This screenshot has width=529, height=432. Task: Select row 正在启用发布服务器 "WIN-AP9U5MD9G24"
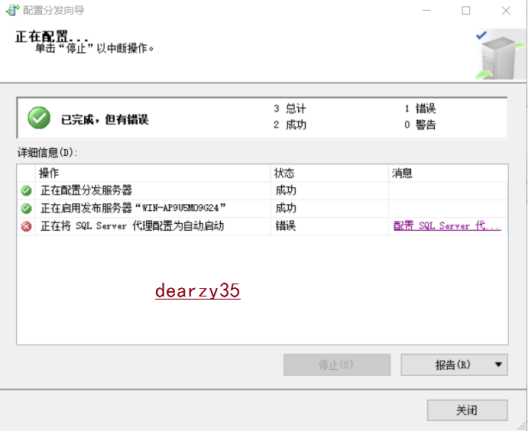pos(262,208)
